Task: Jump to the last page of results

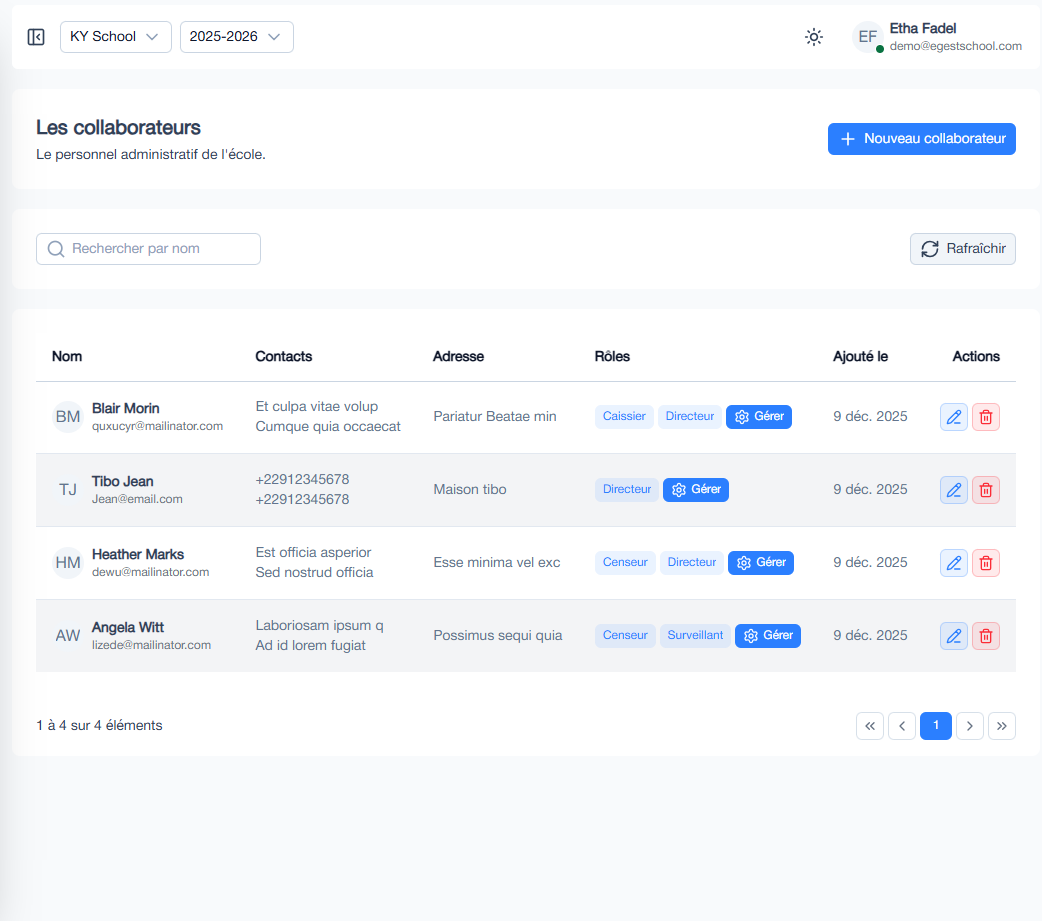Action: (x=1001, y=726)
